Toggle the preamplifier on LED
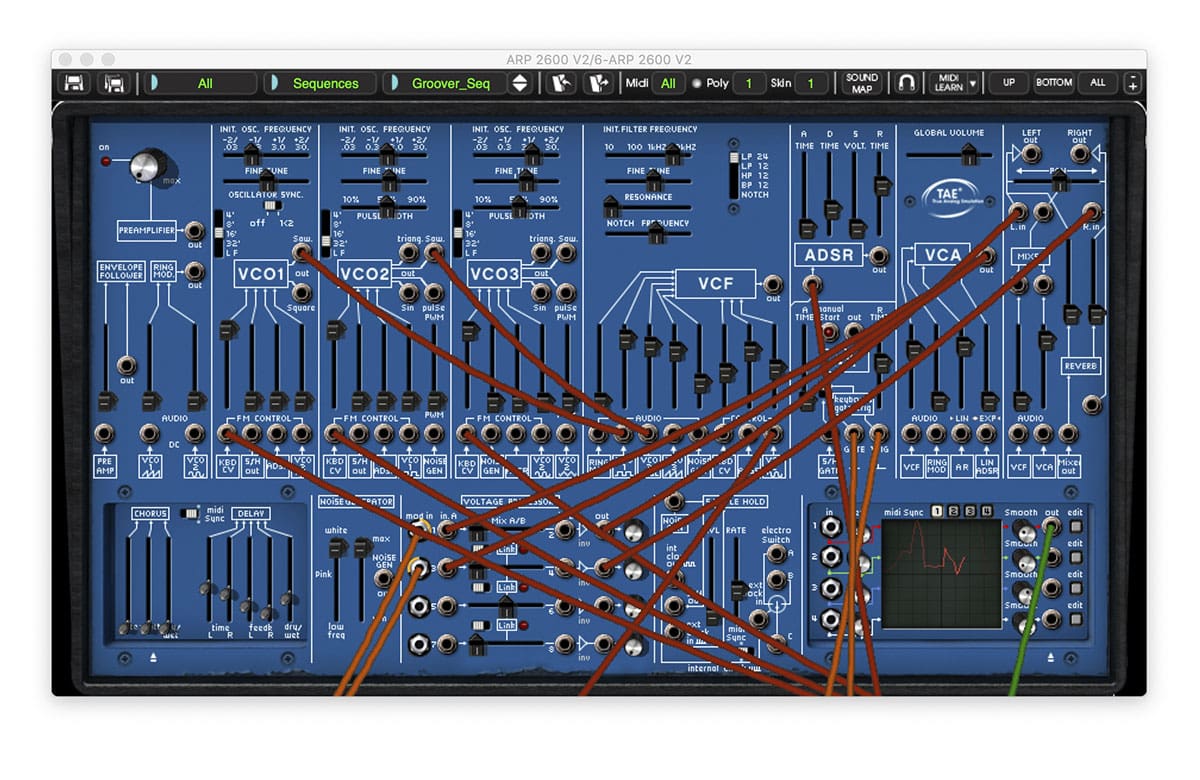This screenshot has width=1200, height=780. 106,161
